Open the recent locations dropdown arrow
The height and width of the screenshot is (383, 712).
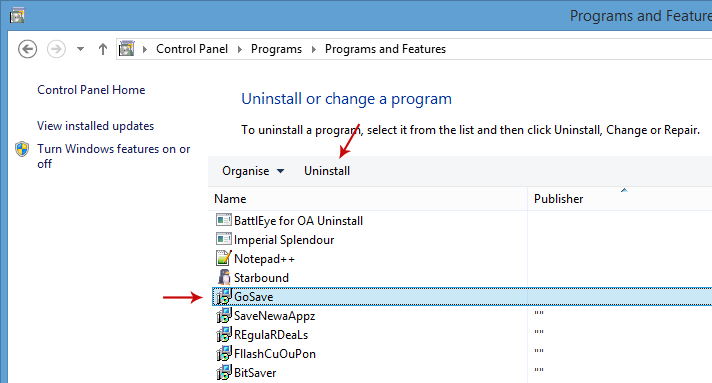tap(80, 49)
